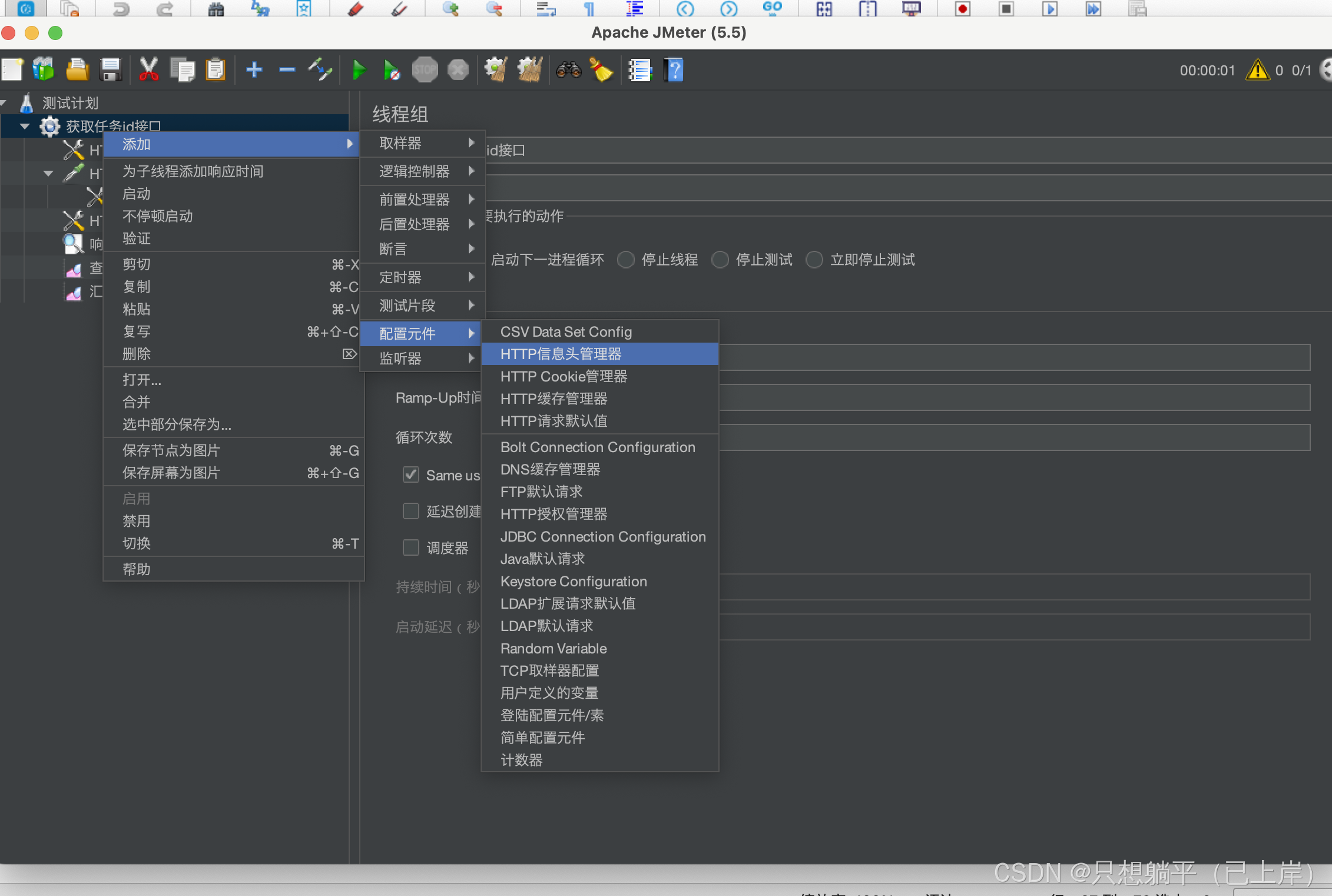The width and height of the screenshot is (1332, 896).
Task: Click the Save floppy disk icon
Action: 111,70
